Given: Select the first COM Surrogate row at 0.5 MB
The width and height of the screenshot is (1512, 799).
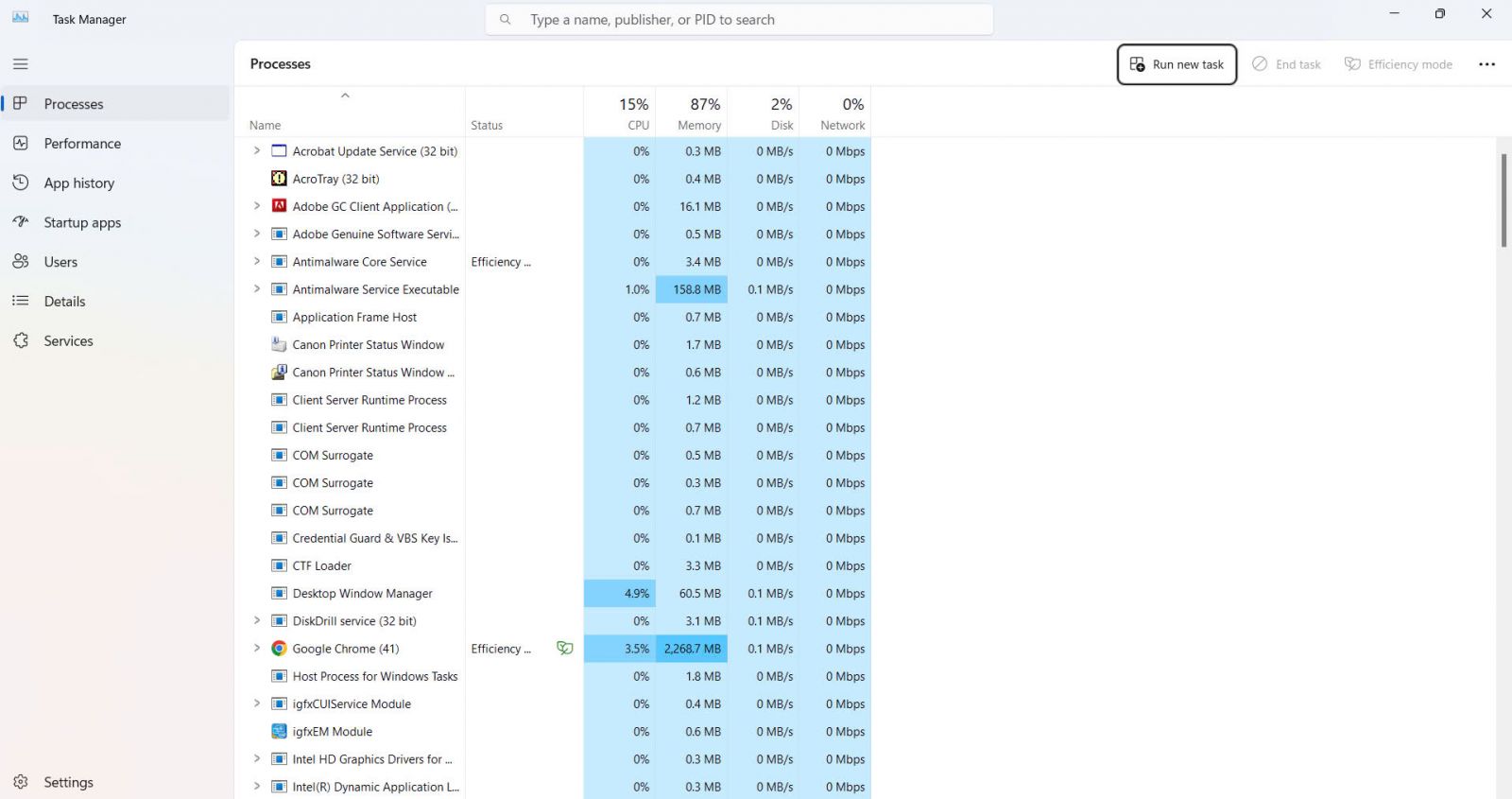Looking at the screenshot, I should pos(553,455).
